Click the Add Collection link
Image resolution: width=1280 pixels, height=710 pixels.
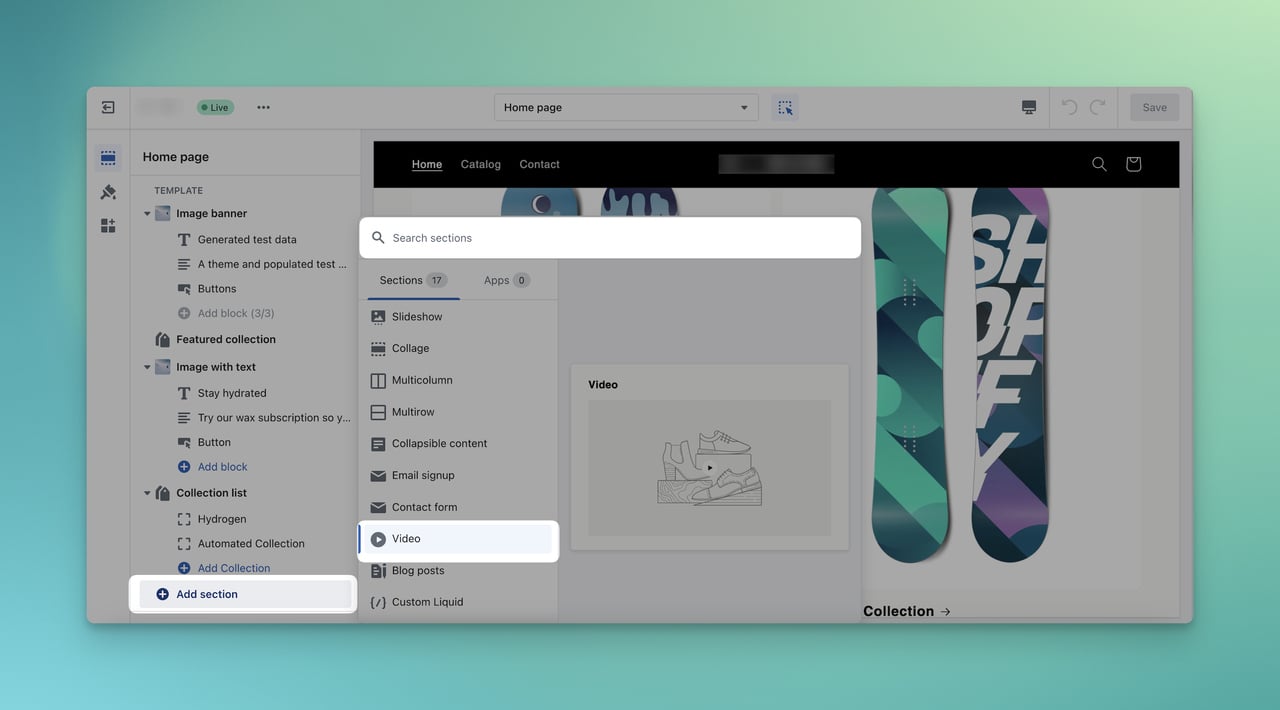[234, 568]
